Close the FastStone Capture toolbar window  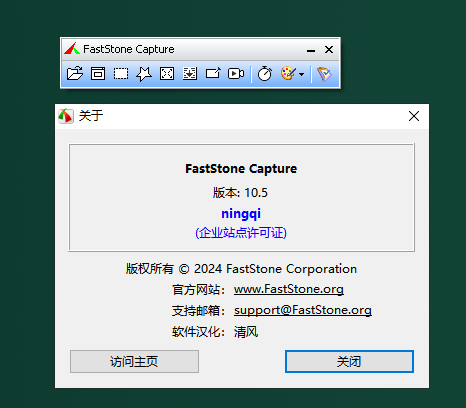329,49
